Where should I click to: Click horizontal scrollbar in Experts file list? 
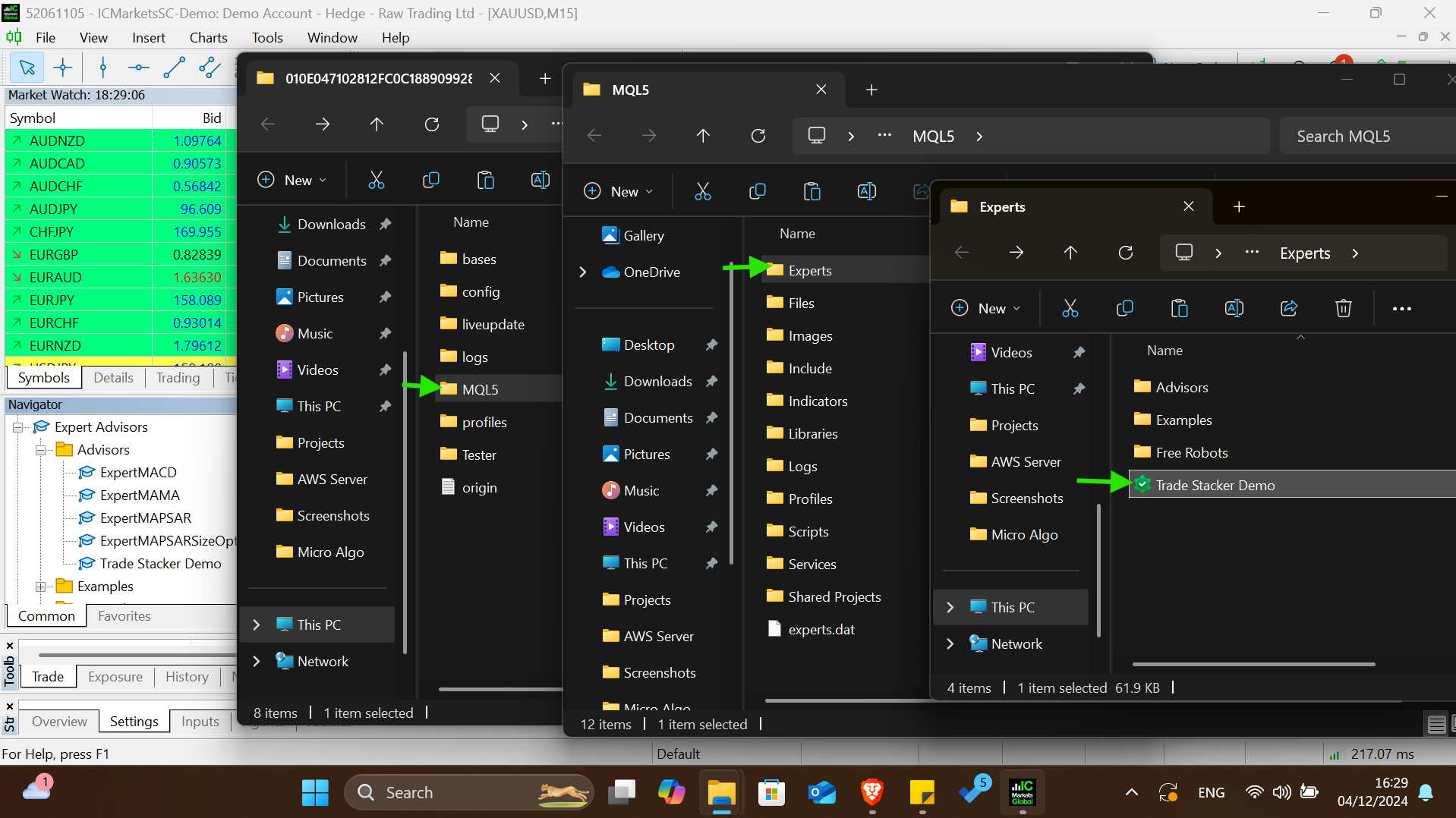tap(1253, 664)
